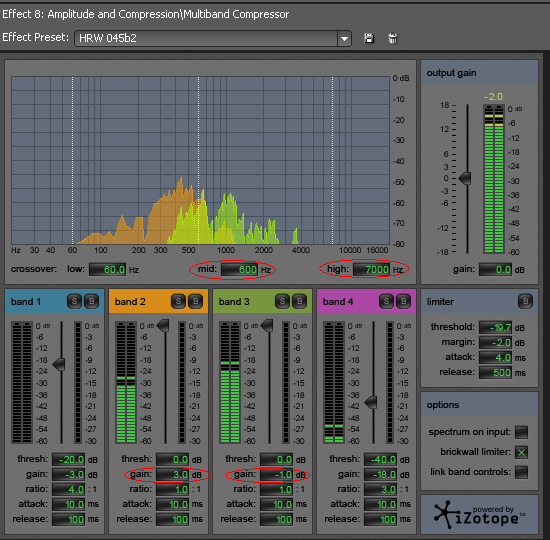
Task: Click band 1 ratio value field
Action: (x=68, y=489)
